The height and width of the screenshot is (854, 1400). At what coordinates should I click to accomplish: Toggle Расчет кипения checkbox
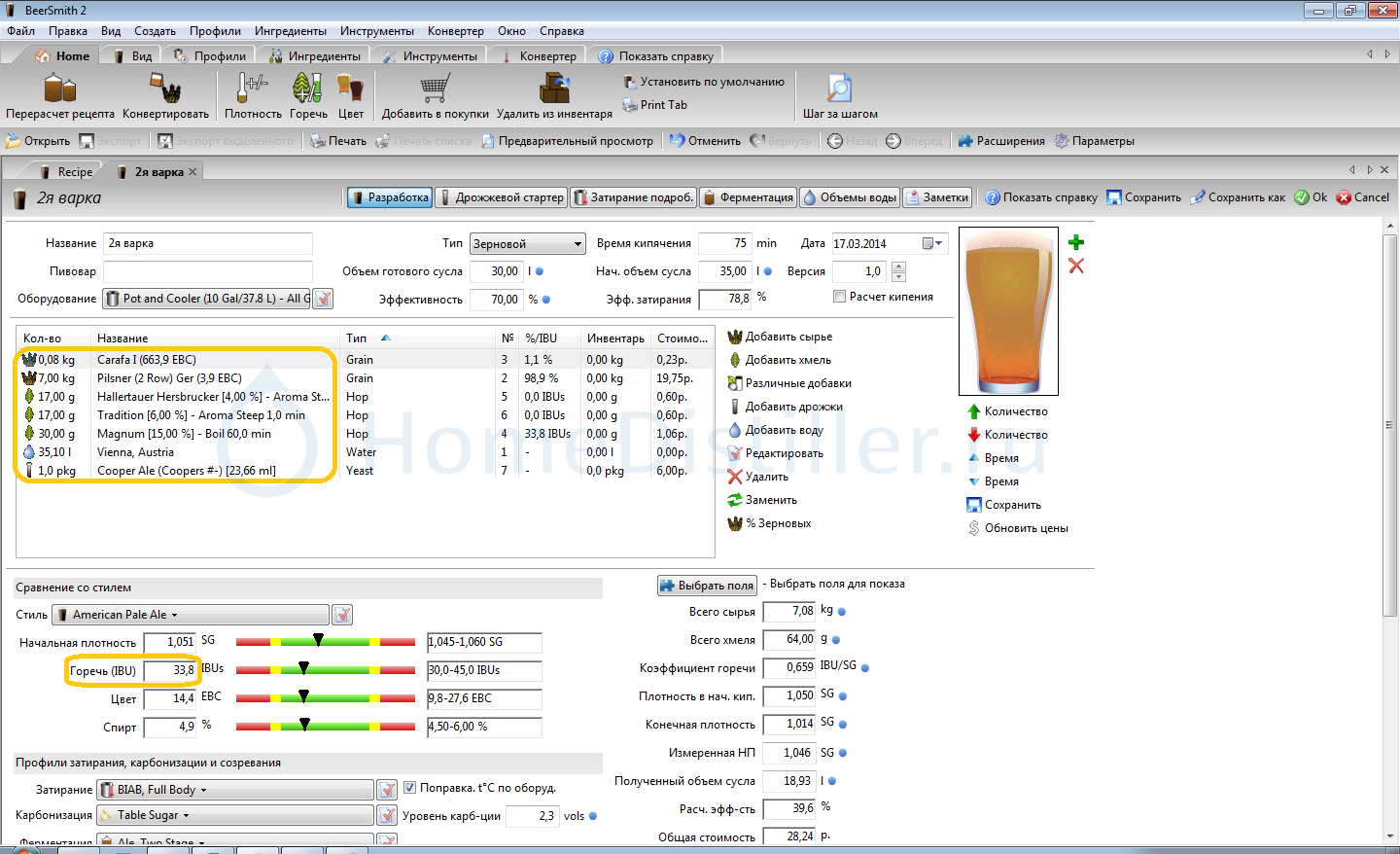point(840,297)
